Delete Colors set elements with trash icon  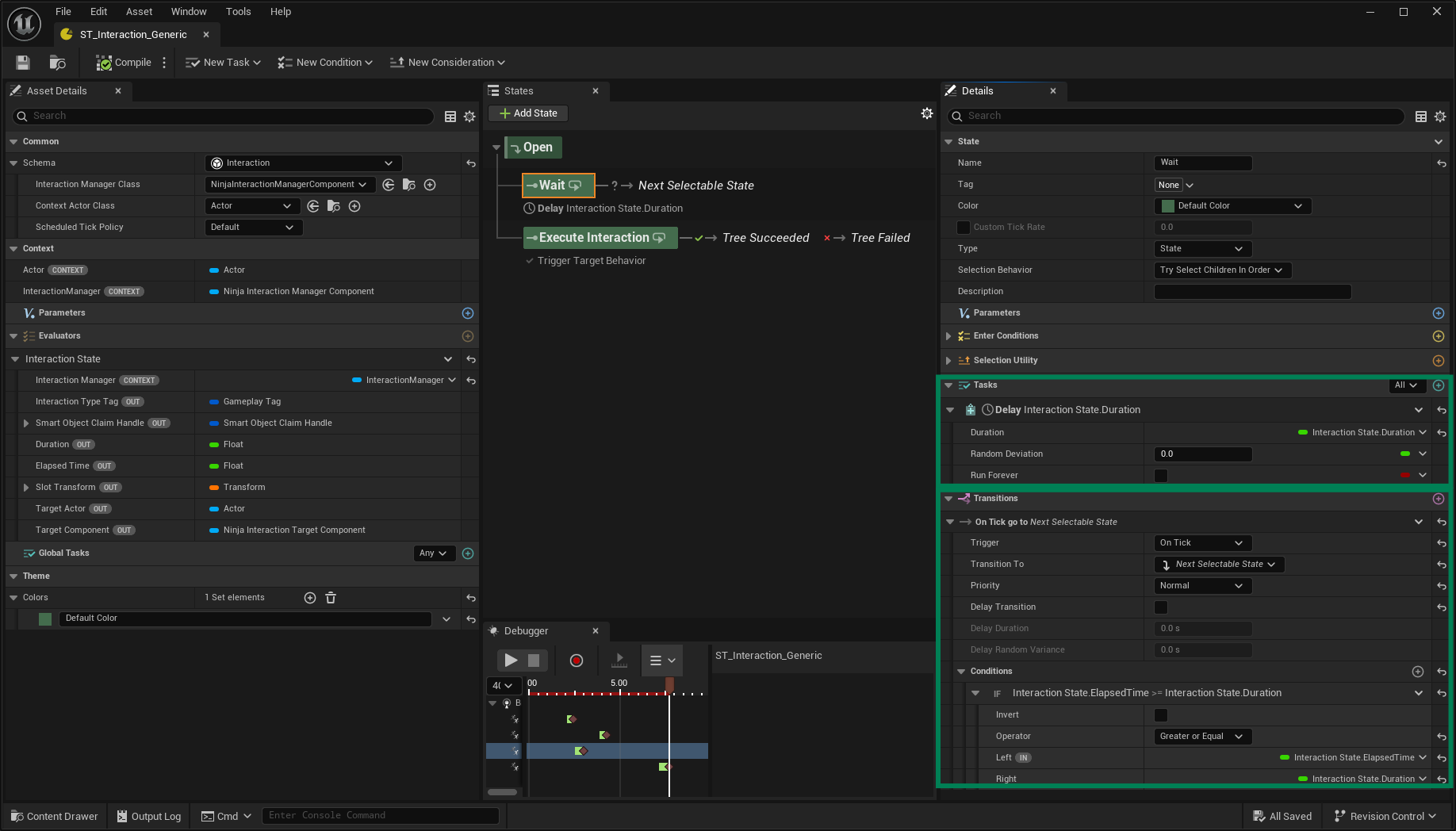click(x=331, y=598)
